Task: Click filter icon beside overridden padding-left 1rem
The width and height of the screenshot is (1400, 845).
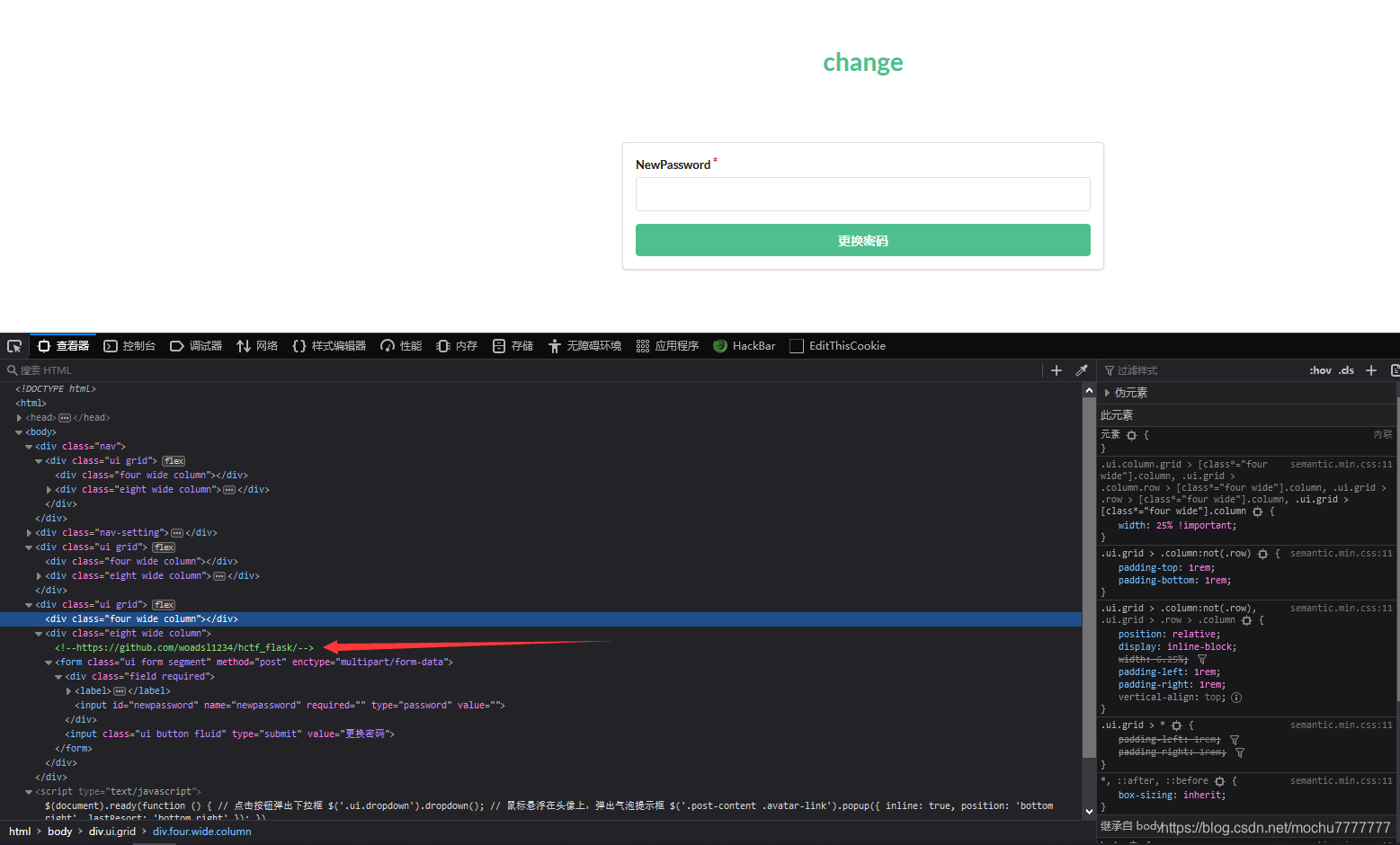Action: tap(1235, 740)
